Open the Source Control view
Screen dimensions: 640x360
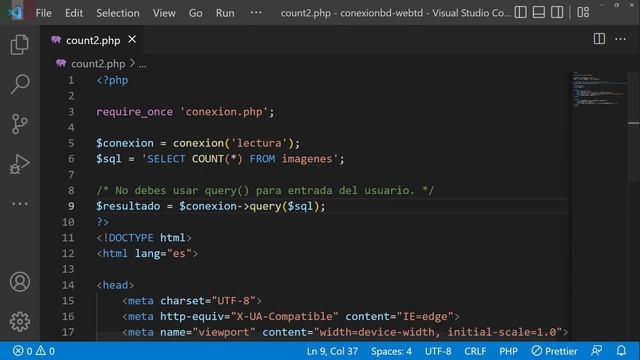pyautogui.click(x=20, y=124)
